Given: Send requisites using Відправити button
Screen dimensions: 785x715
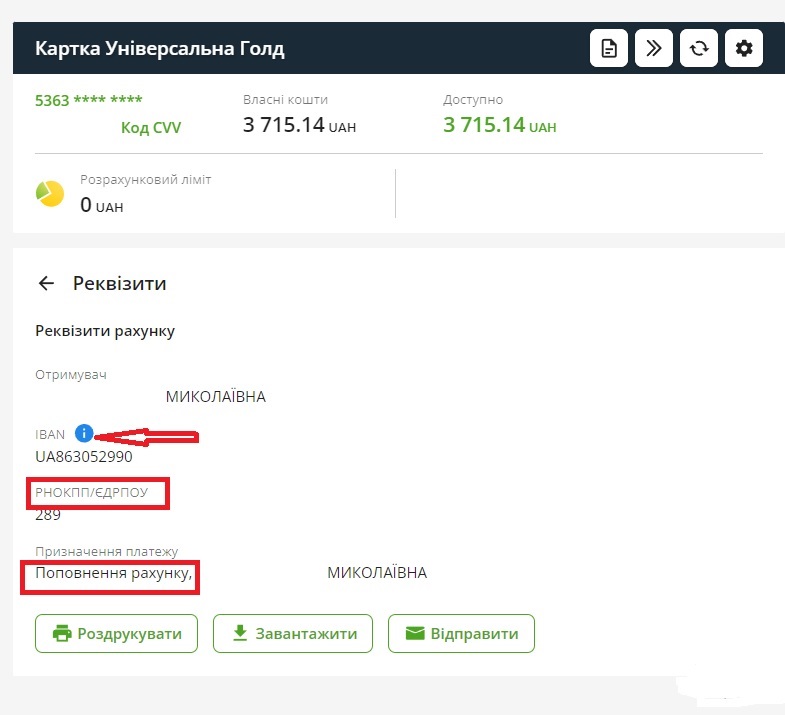Looking at the screenshot, I should (461, 633).
